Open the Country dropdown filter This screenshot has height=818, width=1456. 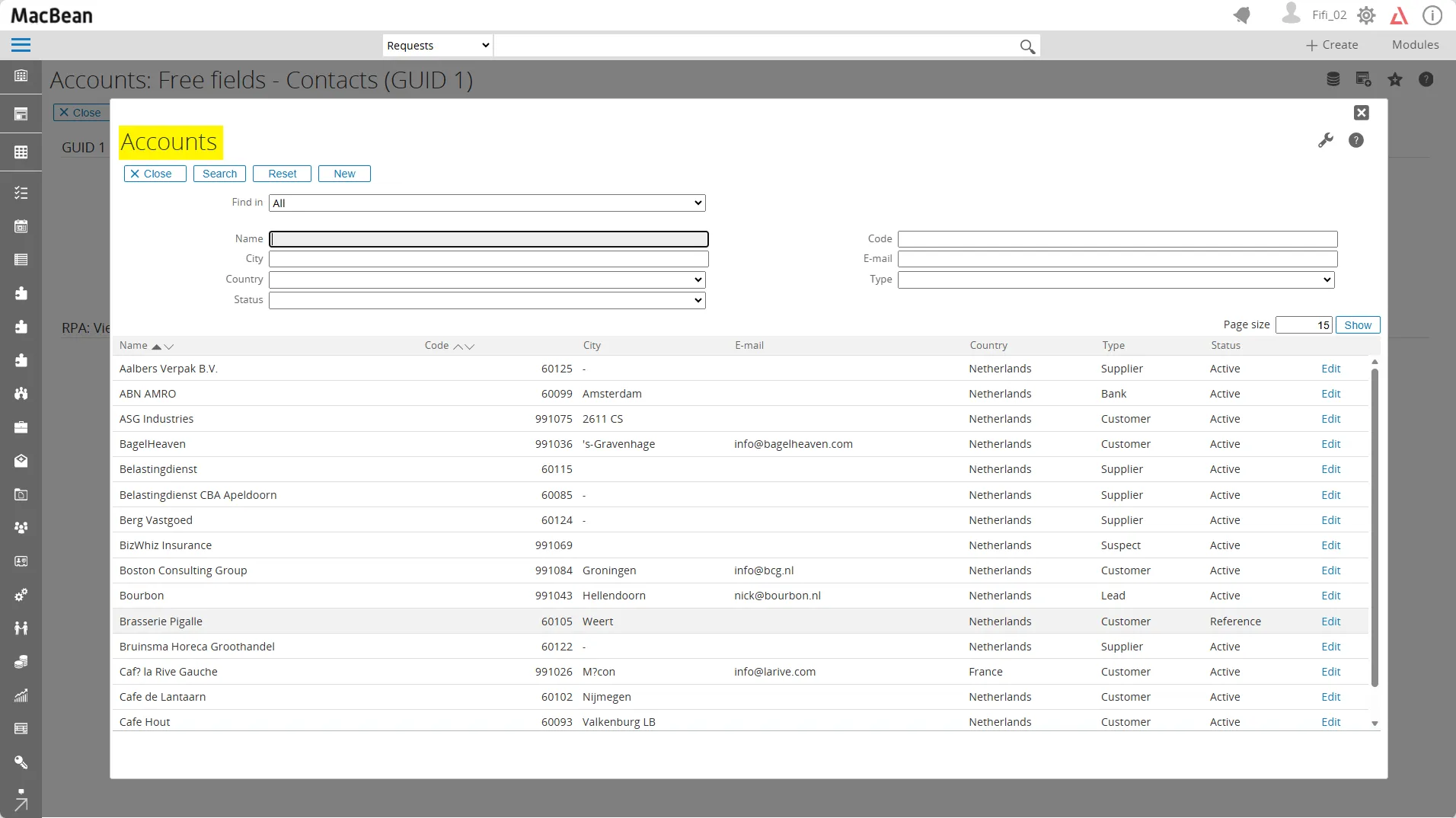pos(487,280)
